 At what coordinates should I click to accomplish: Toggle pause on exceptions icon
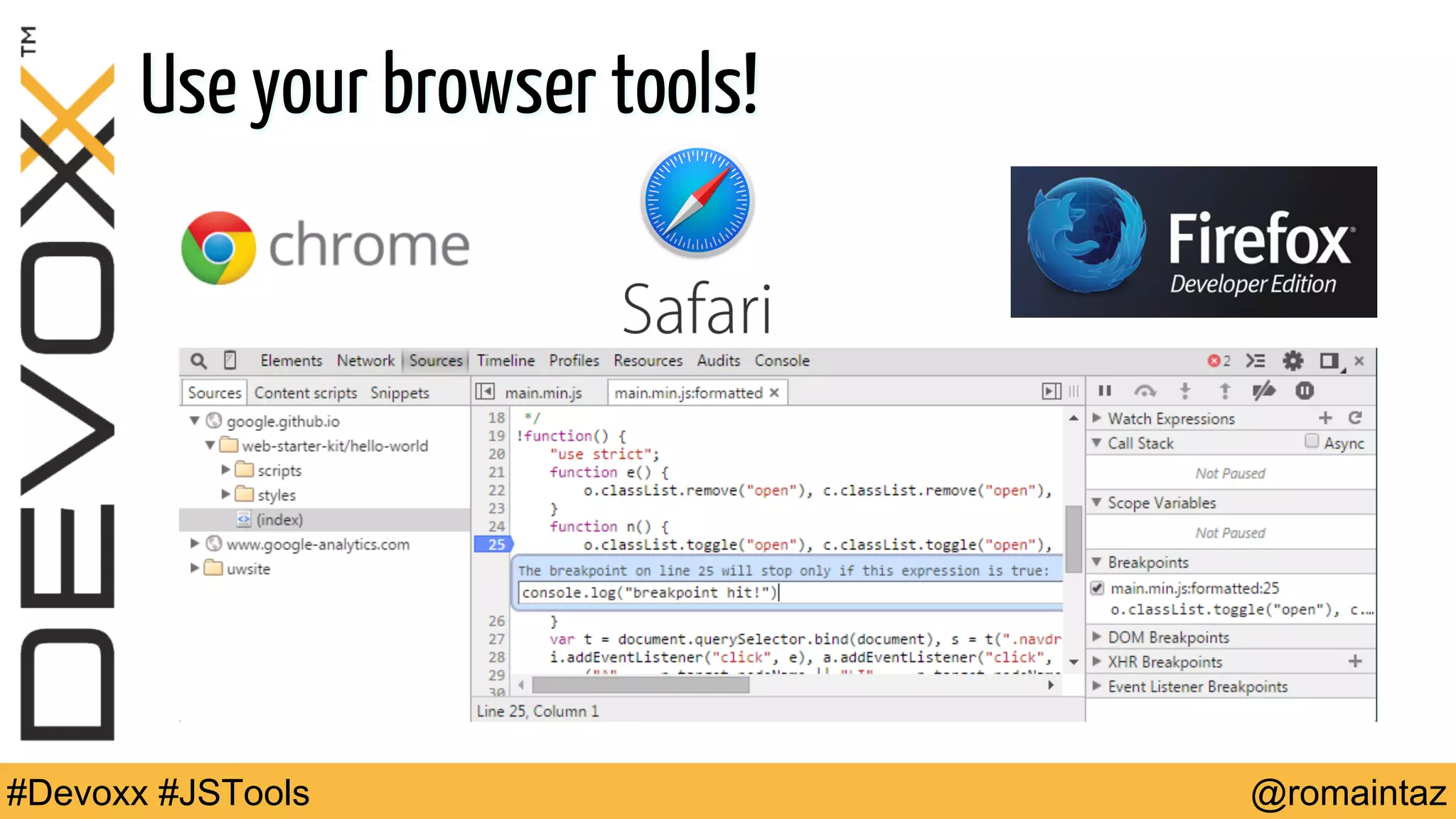coord(1305,390)
